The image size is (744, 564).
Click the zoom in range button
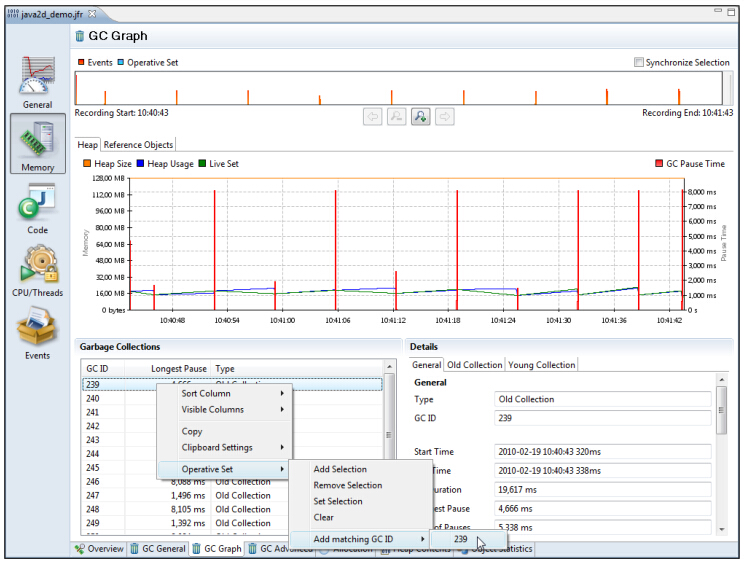[420, 117]
